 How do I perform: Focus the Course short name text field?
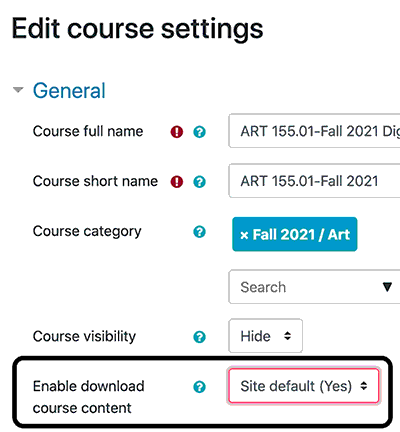(314, 181)
